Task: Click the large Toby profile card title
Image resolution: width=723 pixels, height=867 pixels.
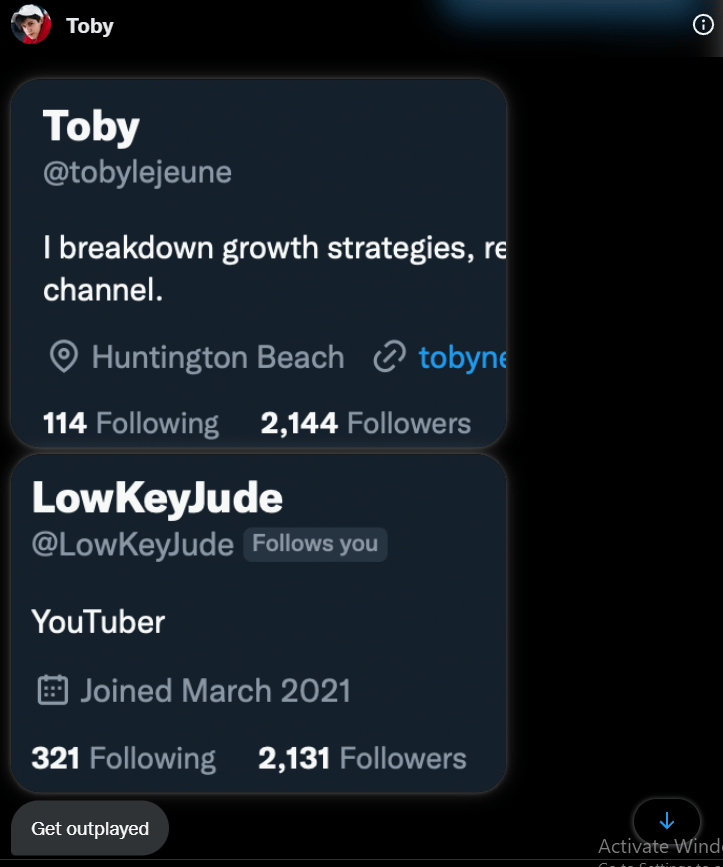Action: click(91, 127)
